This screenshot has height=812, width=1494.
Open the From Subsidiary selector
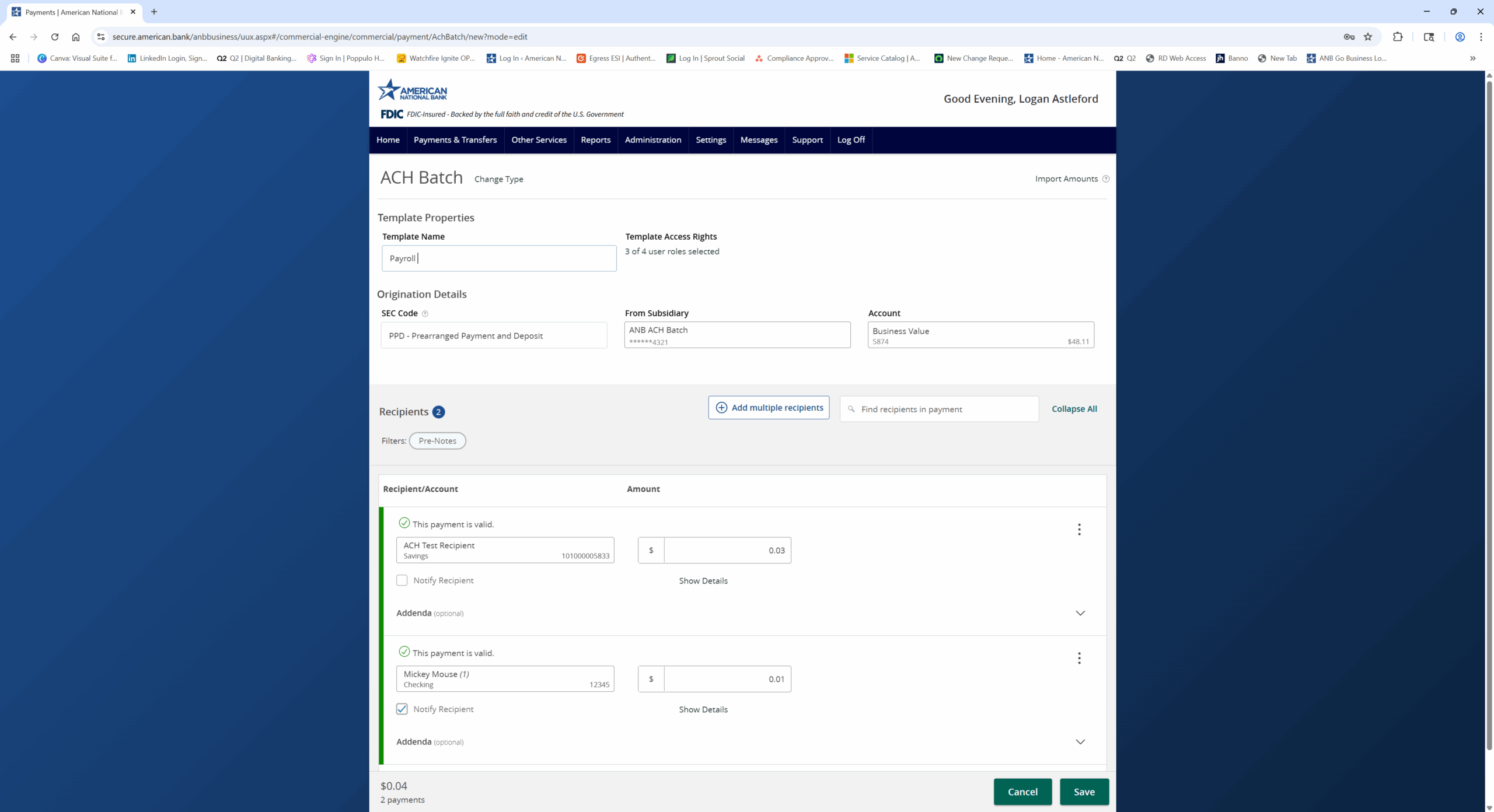tap(737, 335)
